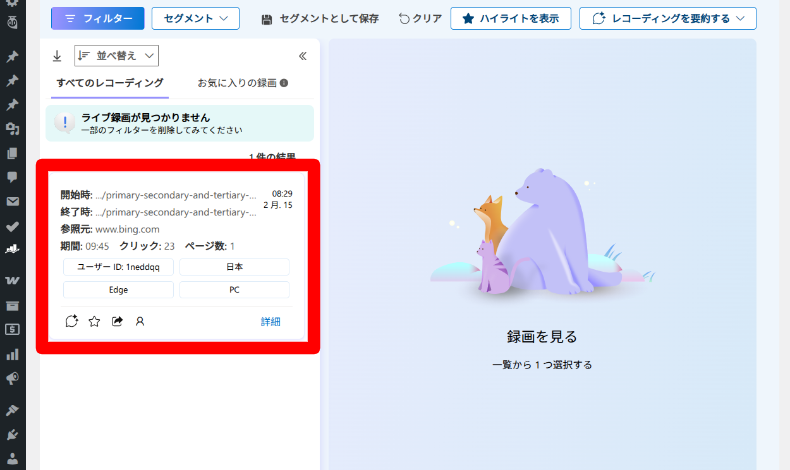790x470 pixels.
Task: Click the W logo icon in sidebar
Action: [12, 281]
